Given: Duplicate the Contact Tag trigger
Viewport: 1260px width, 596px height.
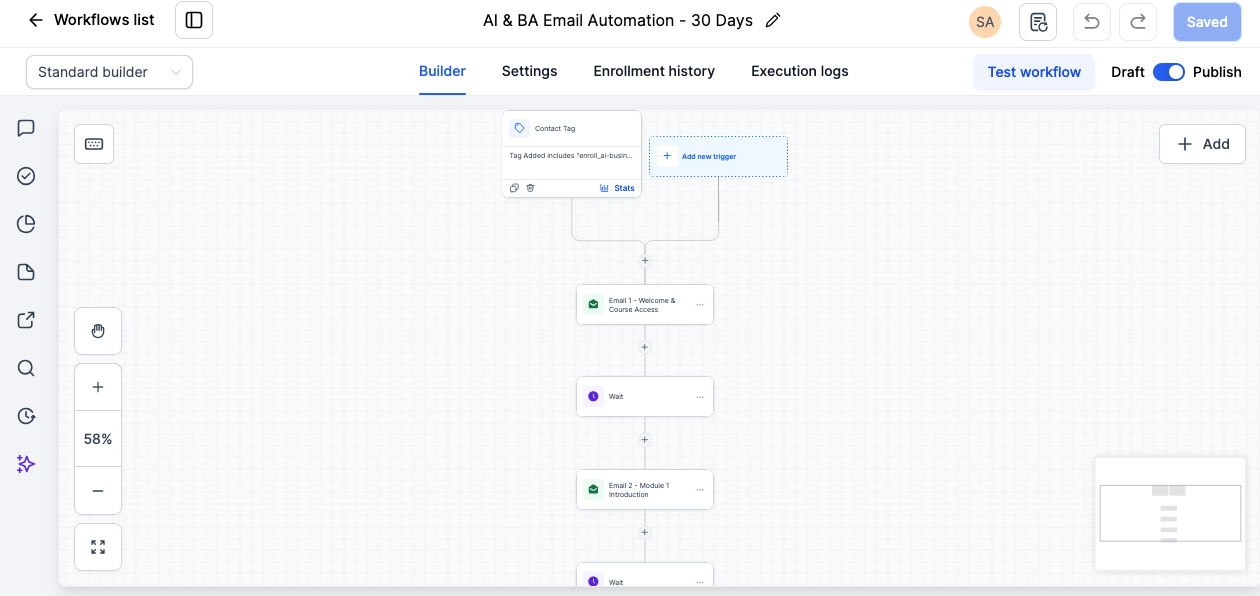Looking at the screenshot, I should point(514,188).
